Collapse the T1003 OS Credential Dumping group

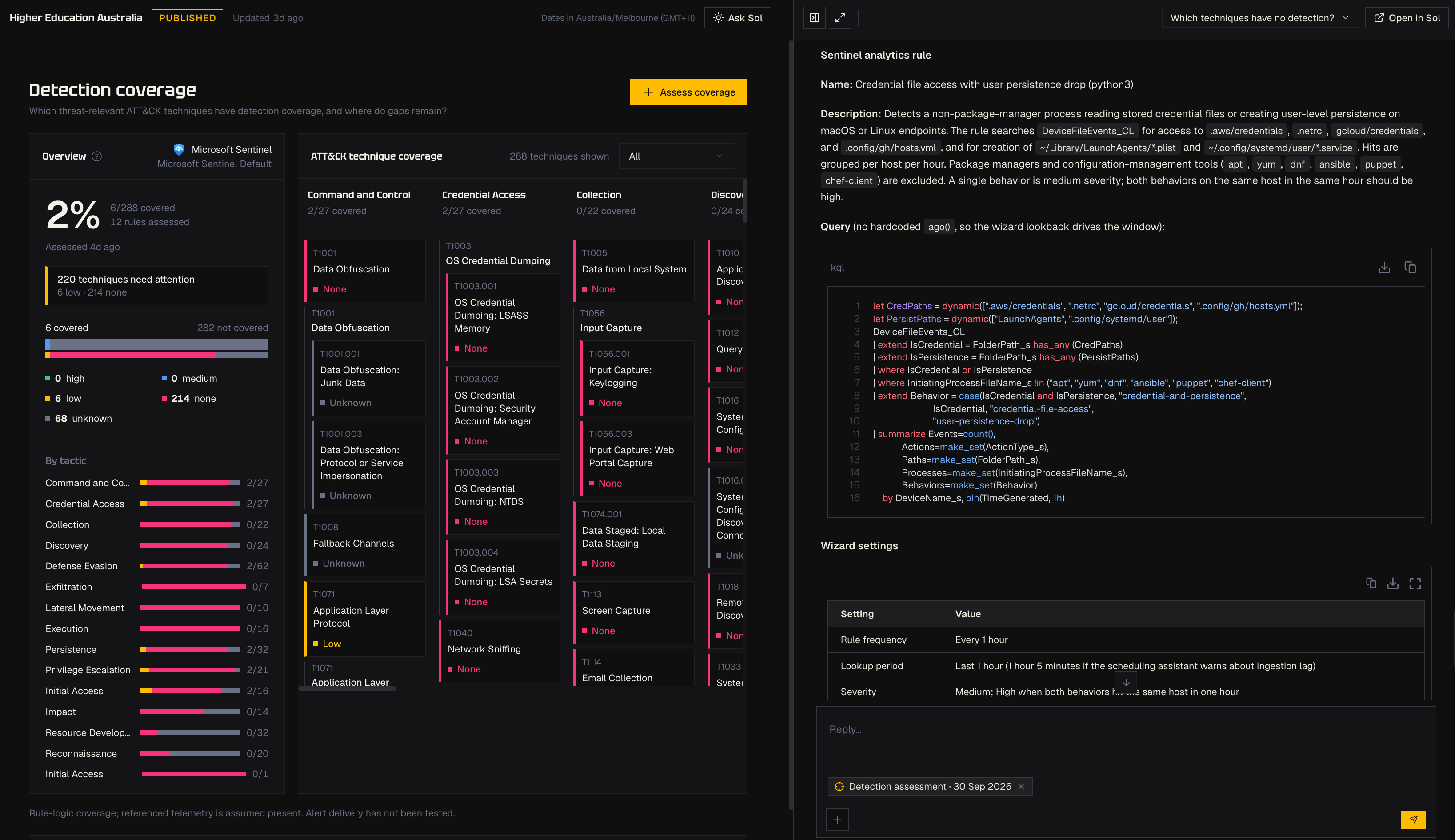pos(498,254)
